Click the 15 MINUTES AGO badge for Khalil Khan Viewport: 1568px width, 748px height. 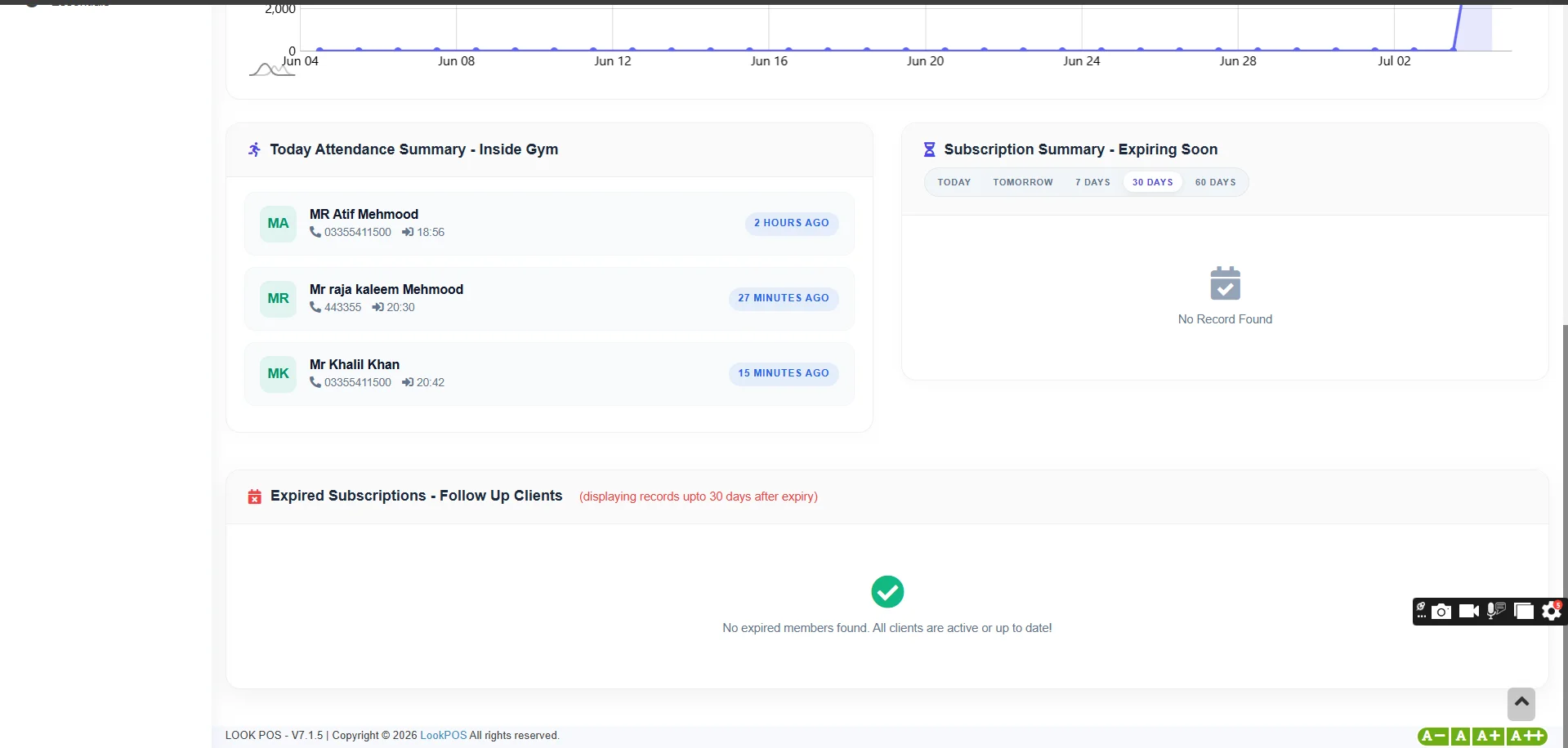783,373
